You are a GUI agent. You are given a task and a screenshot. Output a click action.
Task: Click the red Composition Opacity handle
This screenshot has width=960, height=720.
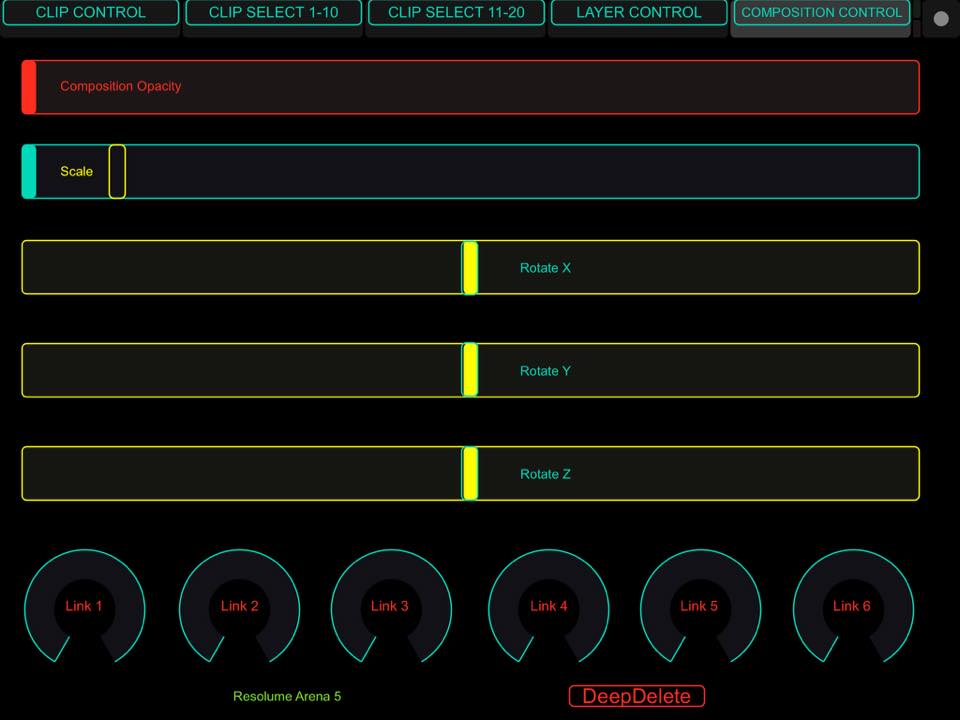[x=29, y=87]
